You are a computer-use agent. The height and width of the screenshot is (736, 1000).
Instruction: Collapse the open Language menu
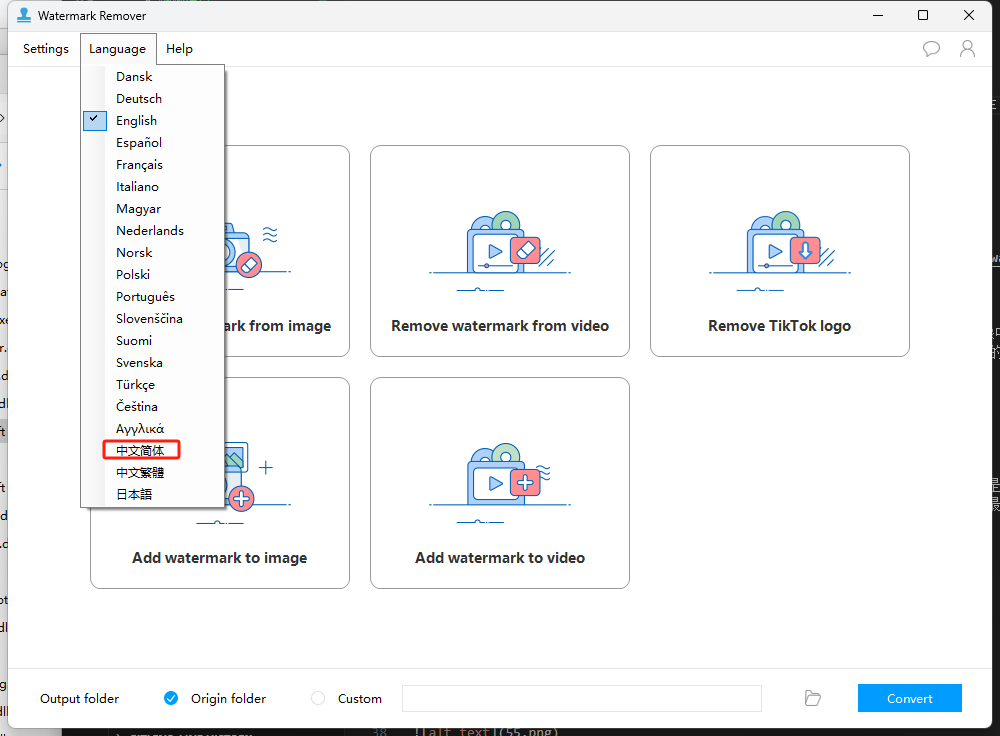point(117,49)
